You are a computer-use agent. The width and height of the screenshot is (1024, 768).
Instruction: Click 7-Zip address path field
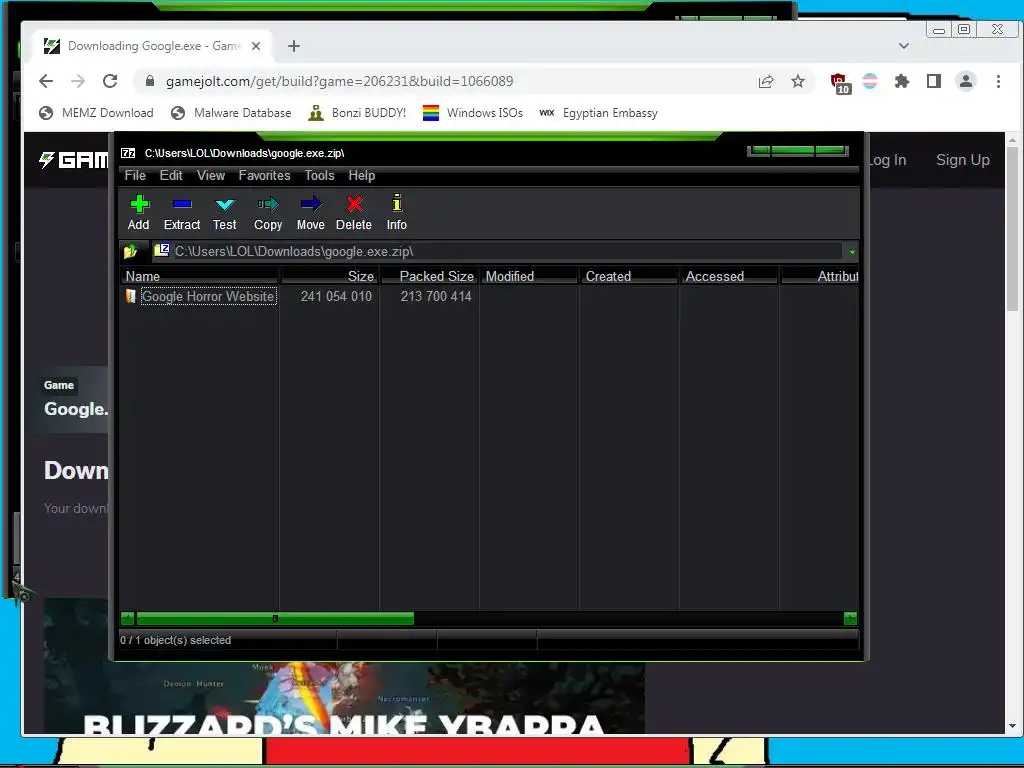click(499, 251)
